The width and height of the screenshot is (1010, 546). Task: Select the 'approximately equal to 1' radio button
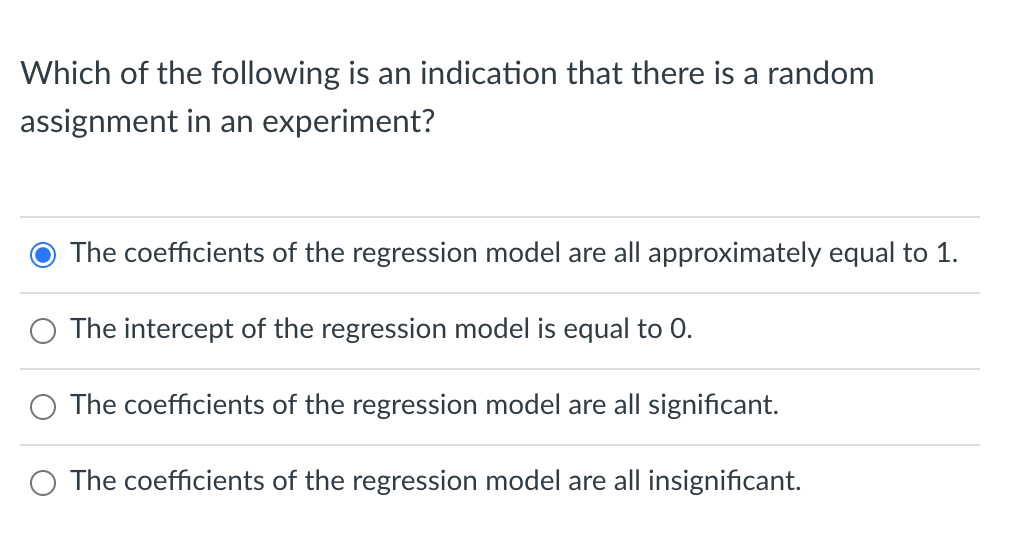coord(43,255)
